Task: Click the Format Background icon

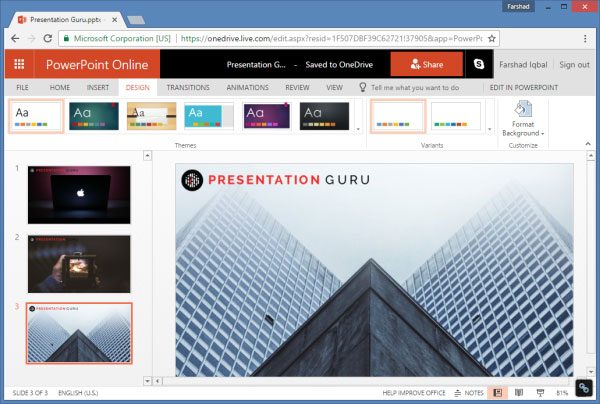Action: [x=522, y=110]
